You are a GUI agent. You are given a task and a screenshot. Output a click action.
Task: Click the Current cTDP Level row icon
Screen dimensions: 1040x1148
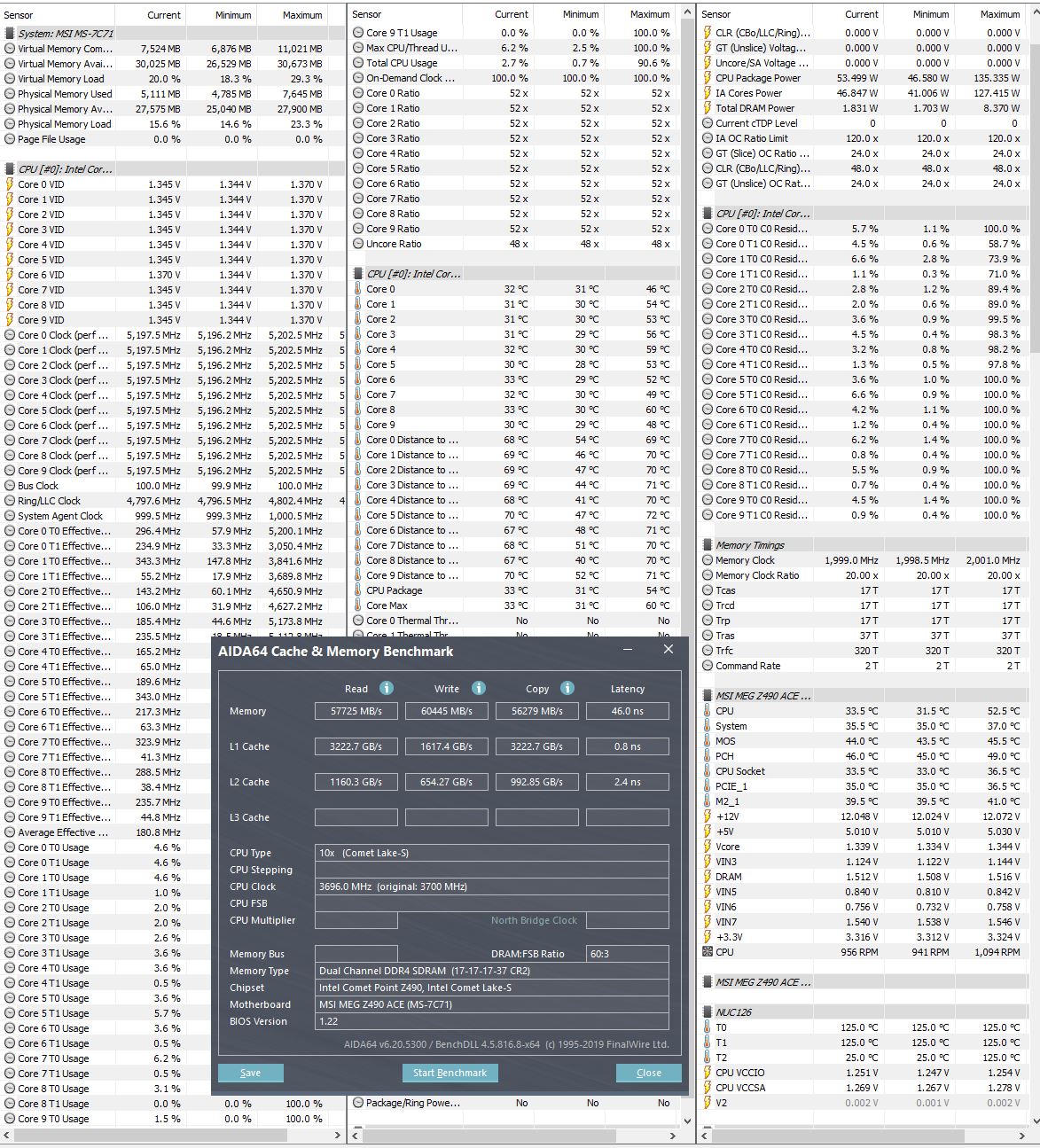[708, 123]
